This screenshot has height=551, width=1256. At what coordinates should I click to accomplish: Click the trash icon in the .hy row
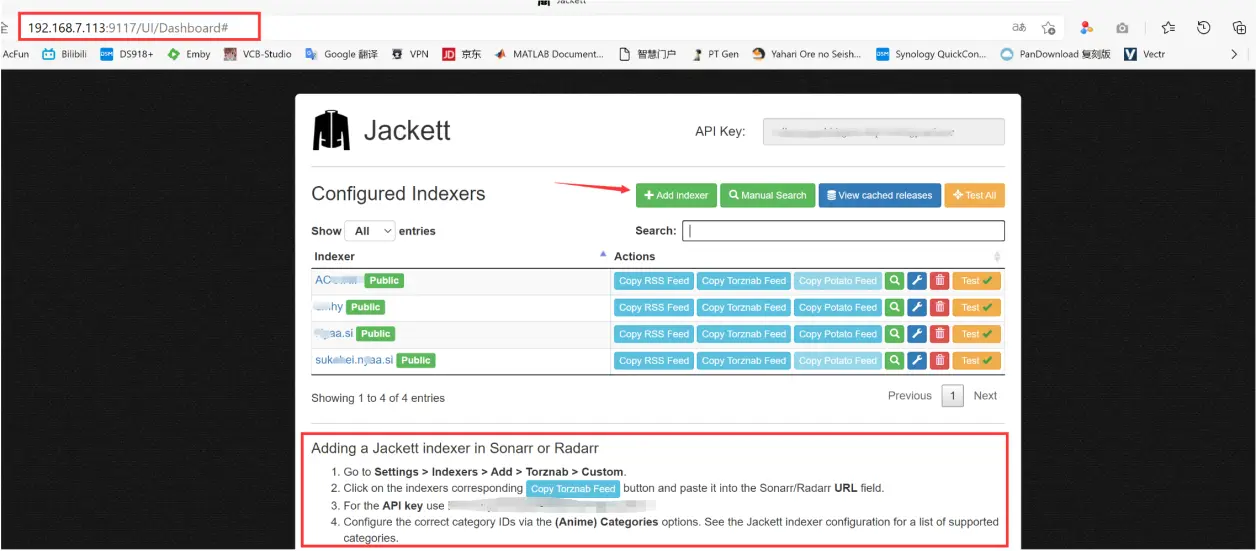(x=939, y=307)
